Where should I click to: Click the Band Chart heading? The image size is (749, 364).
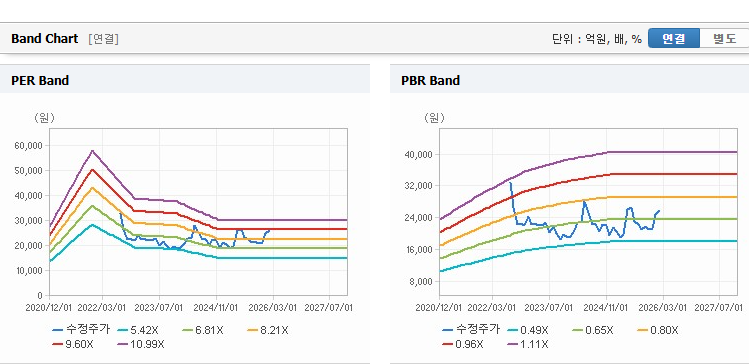coord(44,39)
